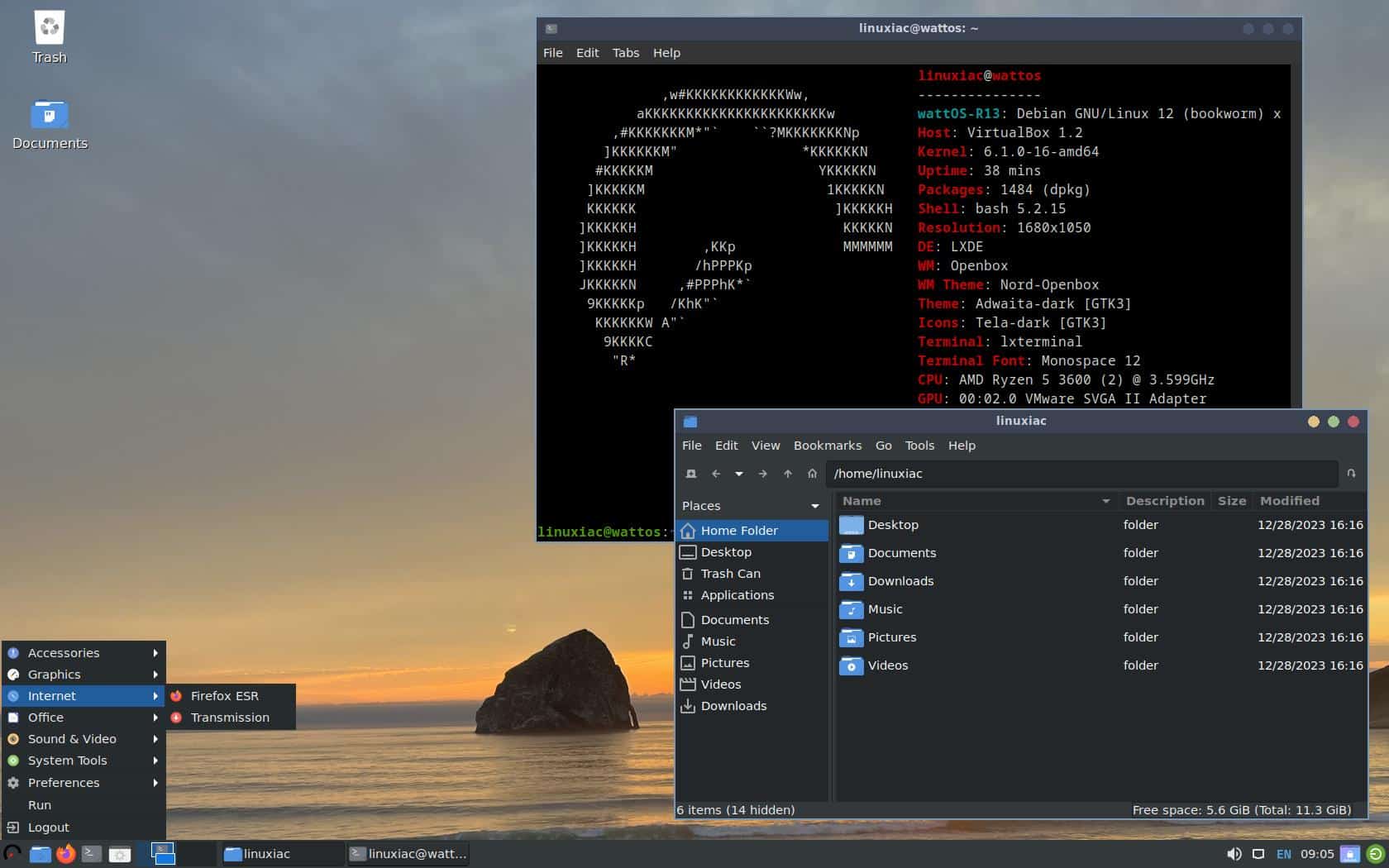Open the Name column sort dropdown
The image size is (1389, 868).
1106,501
